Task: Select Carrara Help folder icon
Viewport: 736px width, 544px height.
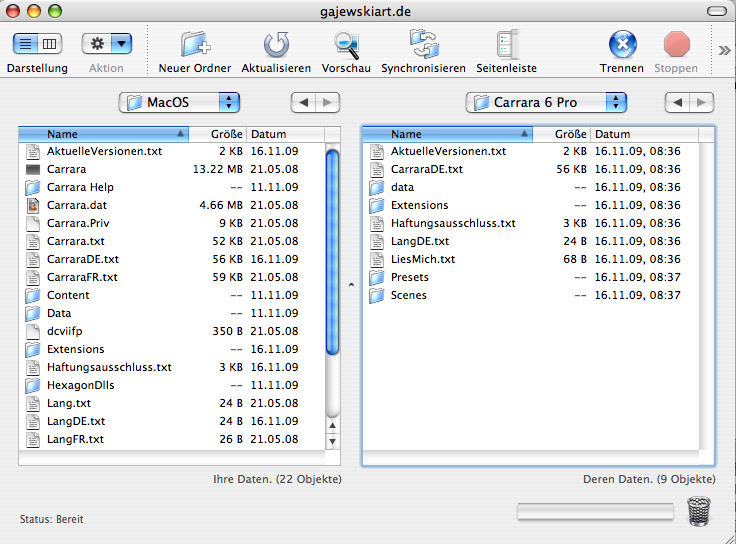Action: pyautogui.click(x=33, y=187)
